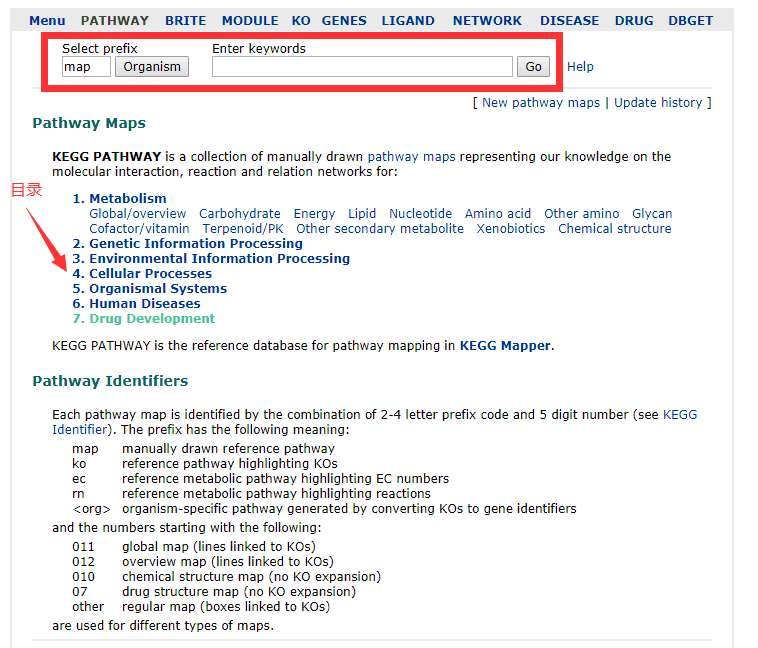
Task: Open the Help link beside search
Action: [x=580, y=66]
